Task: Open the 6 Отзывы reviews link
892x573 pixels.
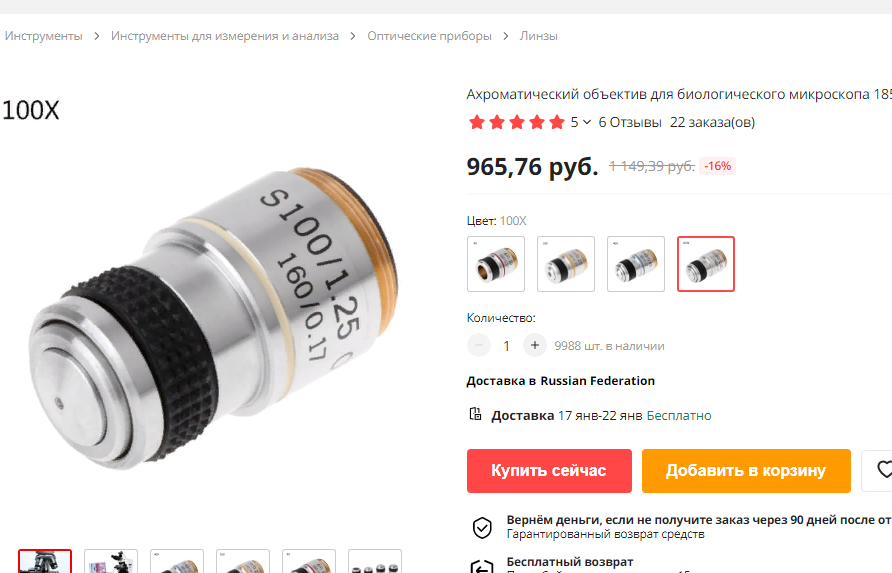Action: [x=630, y=122]
